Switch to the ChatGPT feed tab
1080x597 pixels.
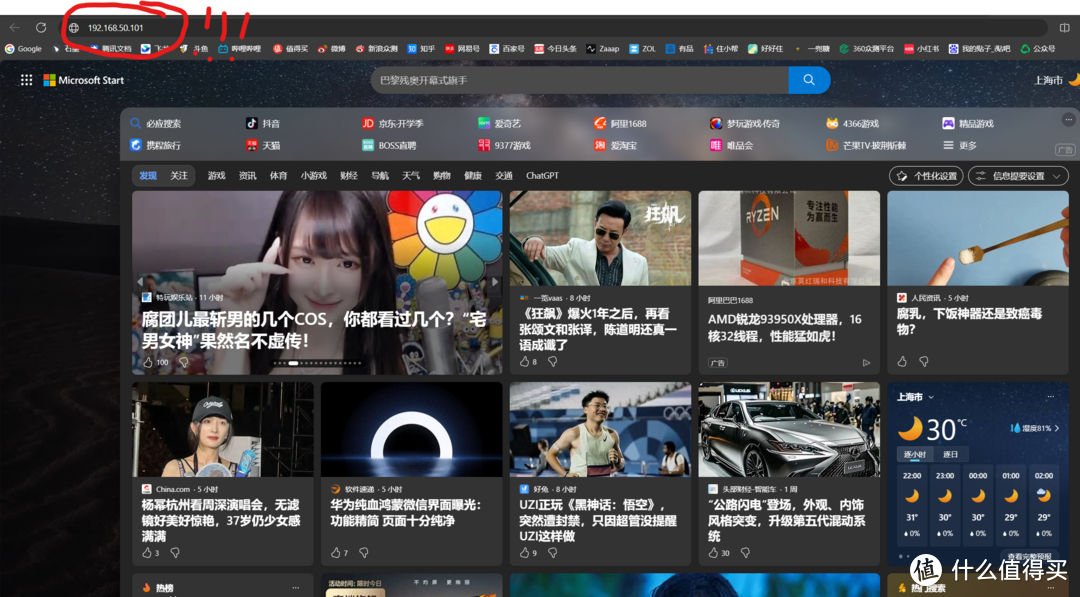(x=541, y=175)
